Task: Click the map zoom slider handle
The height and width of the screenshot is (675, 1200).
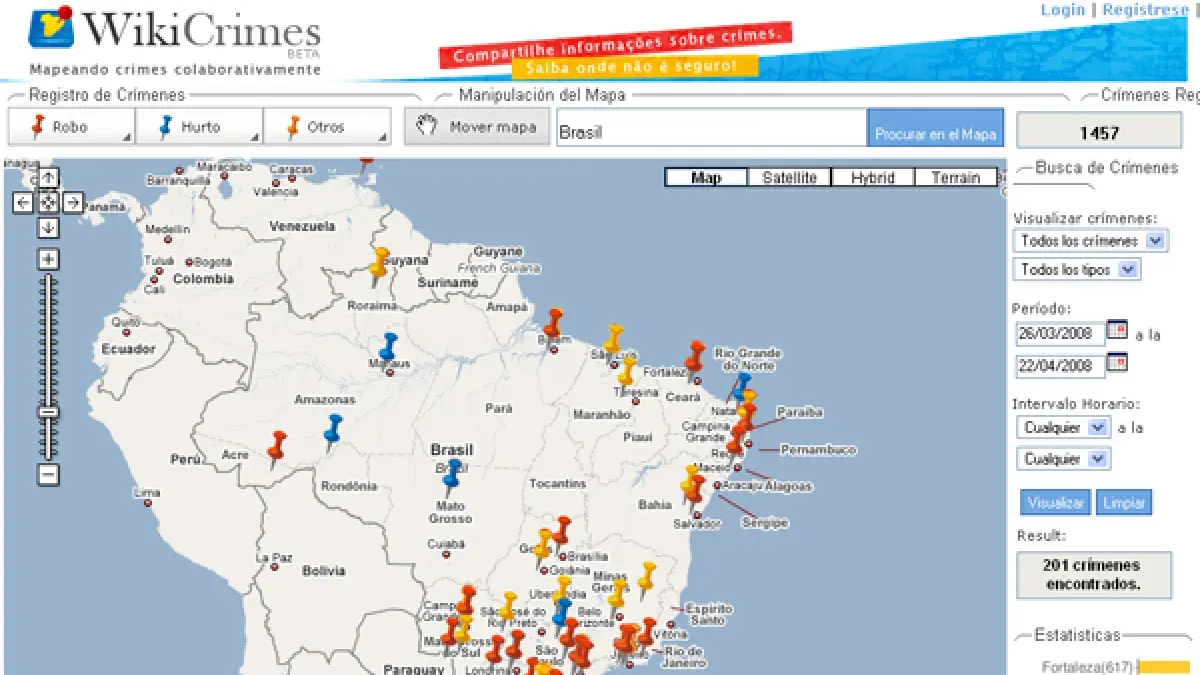Action: pyautogui.click(x=48, y=412)
